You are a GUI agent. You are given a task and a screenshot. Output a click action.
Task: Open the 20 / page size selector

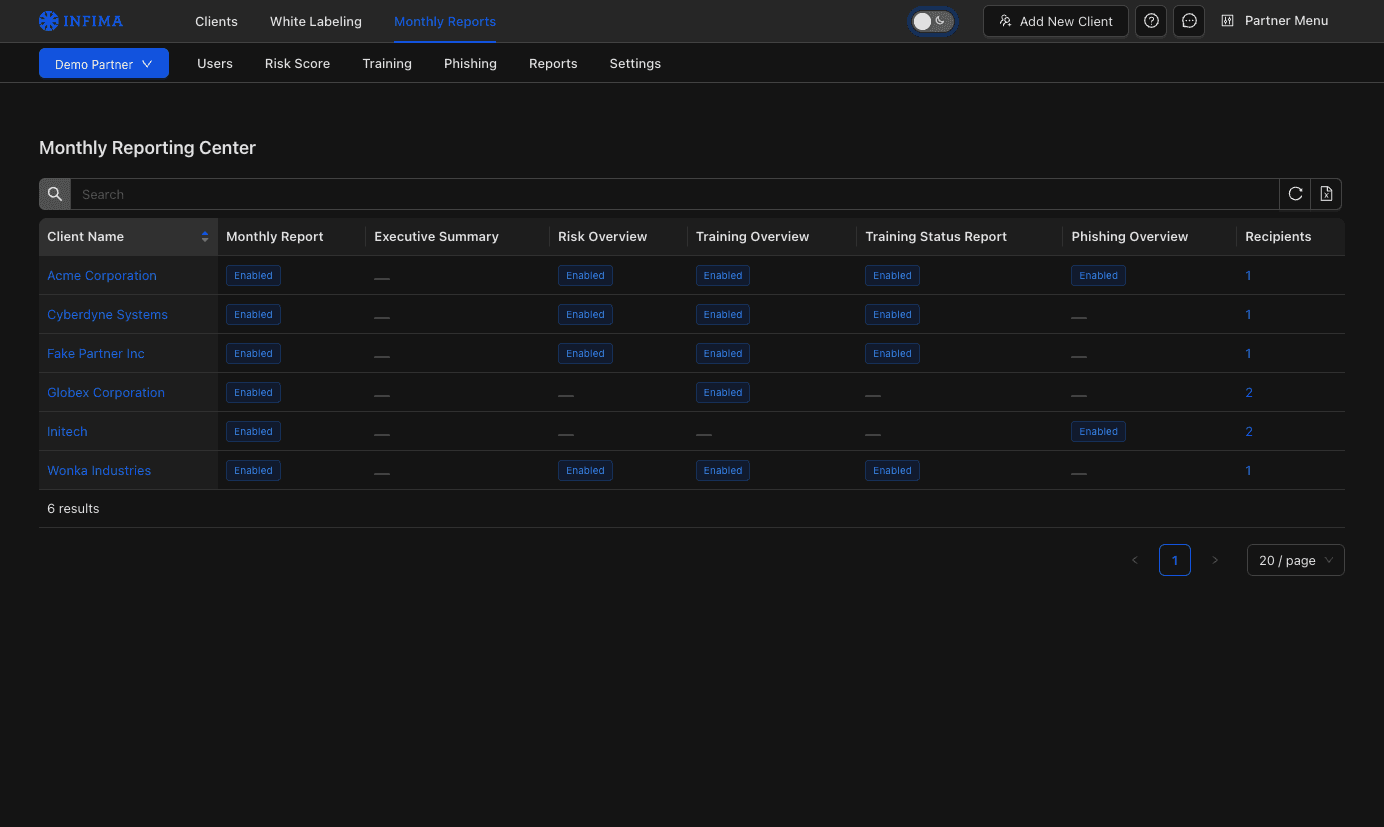(x=1295, y=560)
